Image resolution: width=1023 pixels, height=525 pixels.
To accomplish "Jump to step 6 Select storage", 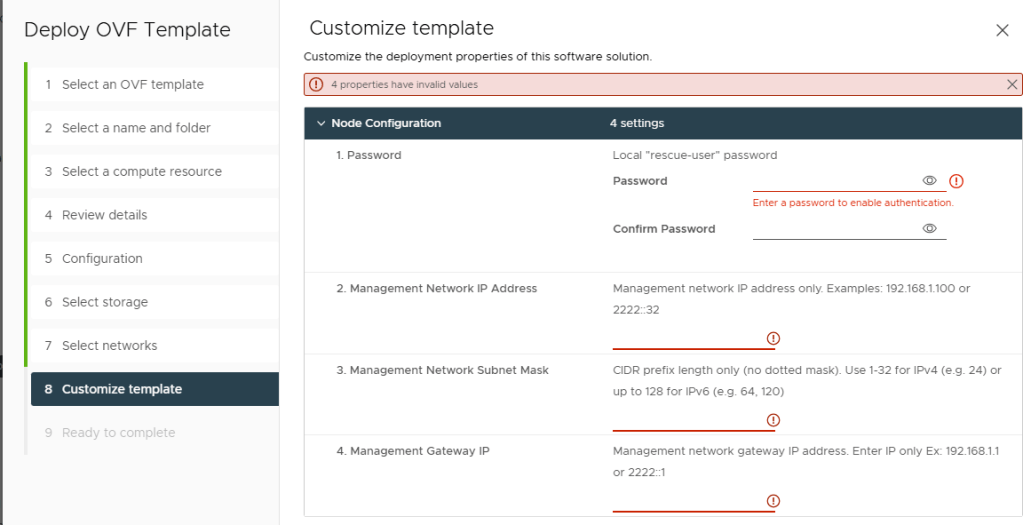I will [x=155, y=302].
